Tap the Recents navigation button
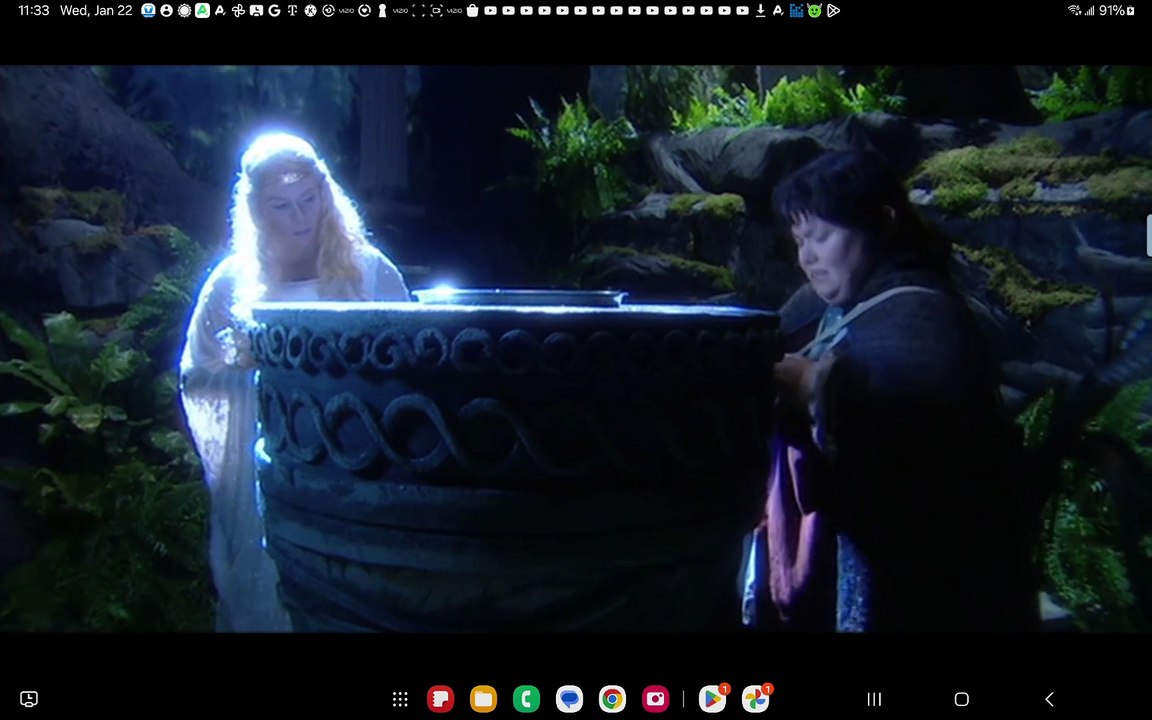 coord(874,699)
